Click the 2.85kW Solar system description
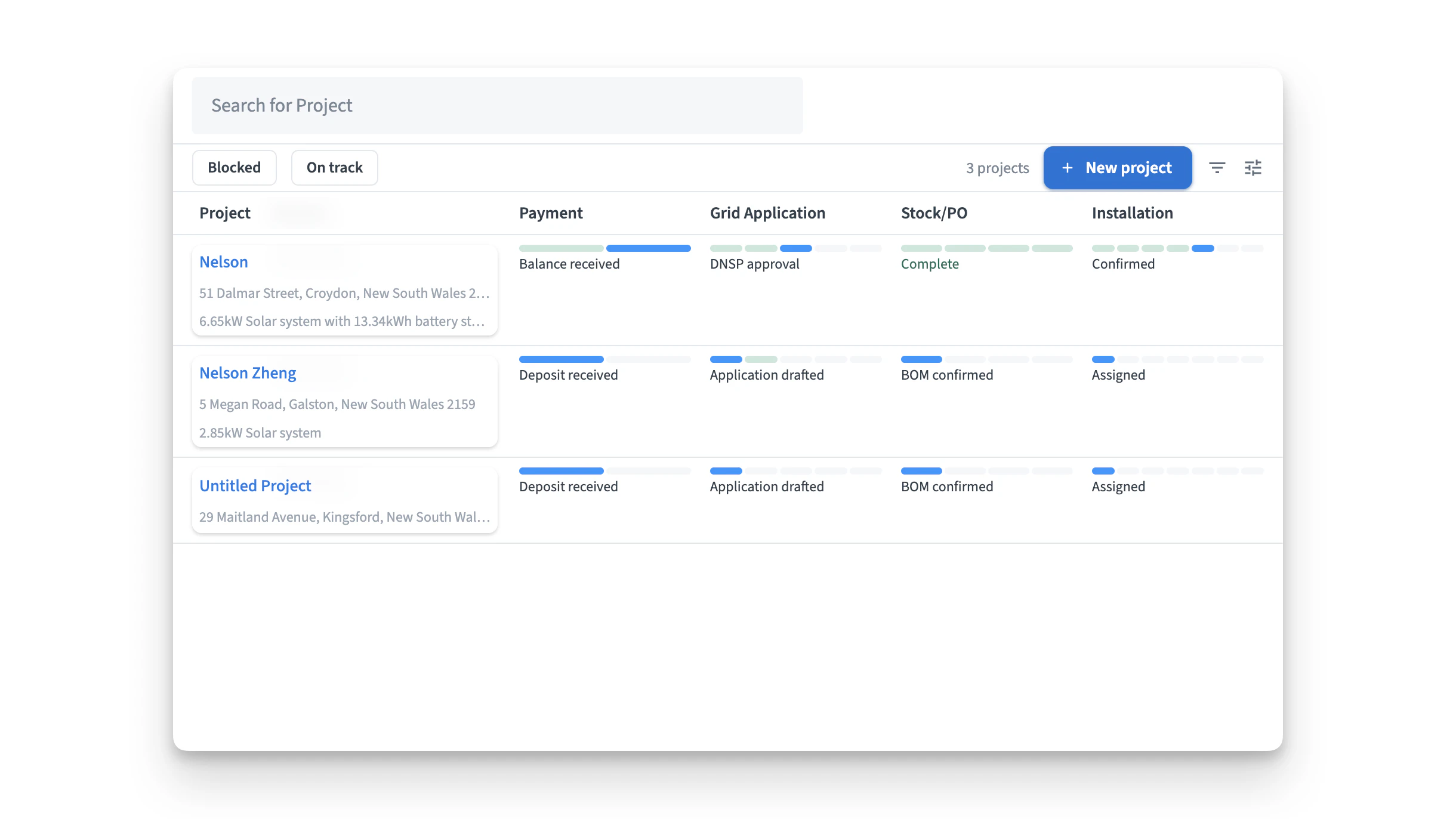 click(x=260, y=433)
